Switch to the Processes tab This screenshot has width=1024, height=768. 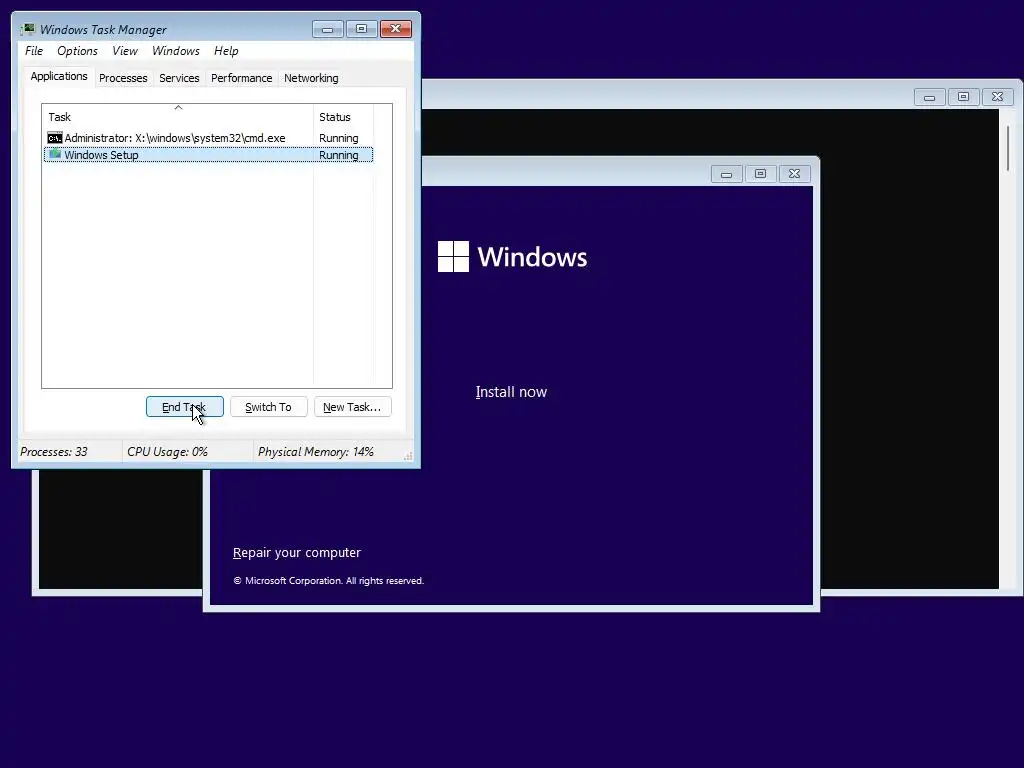[x=123, y=78]
